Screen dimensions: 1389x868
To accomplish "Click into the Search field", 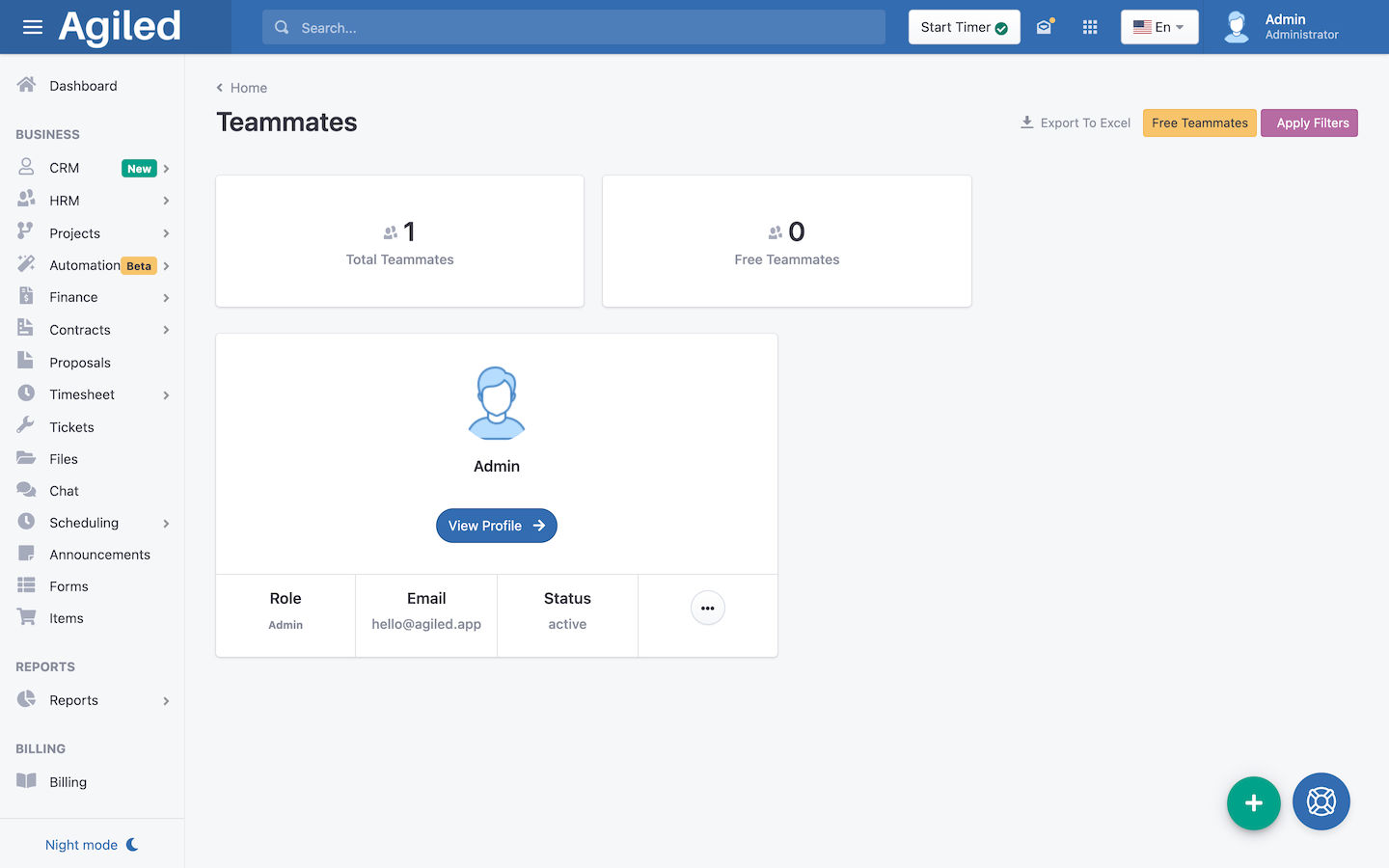I will click(574, 27).
